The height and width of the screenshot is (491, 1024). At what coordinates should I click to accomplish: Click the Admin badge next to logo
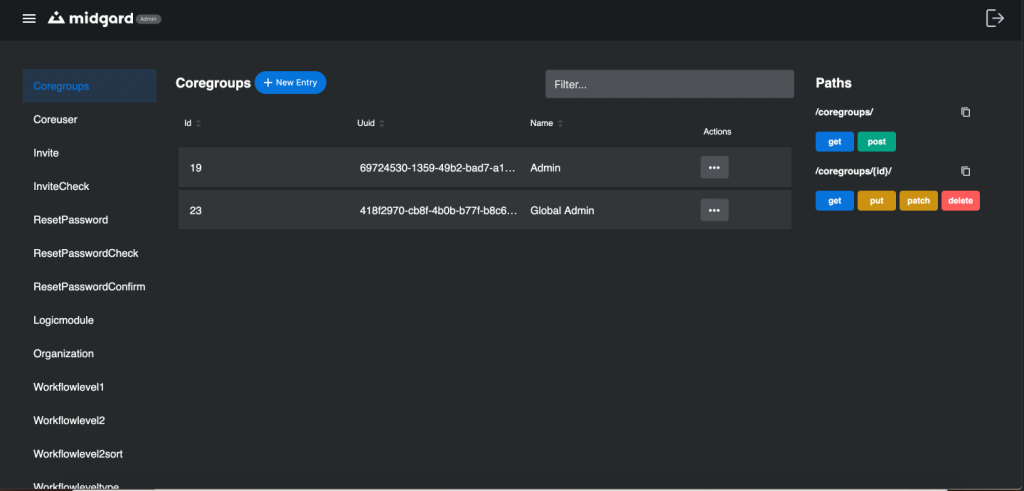[x=149, y=19]
